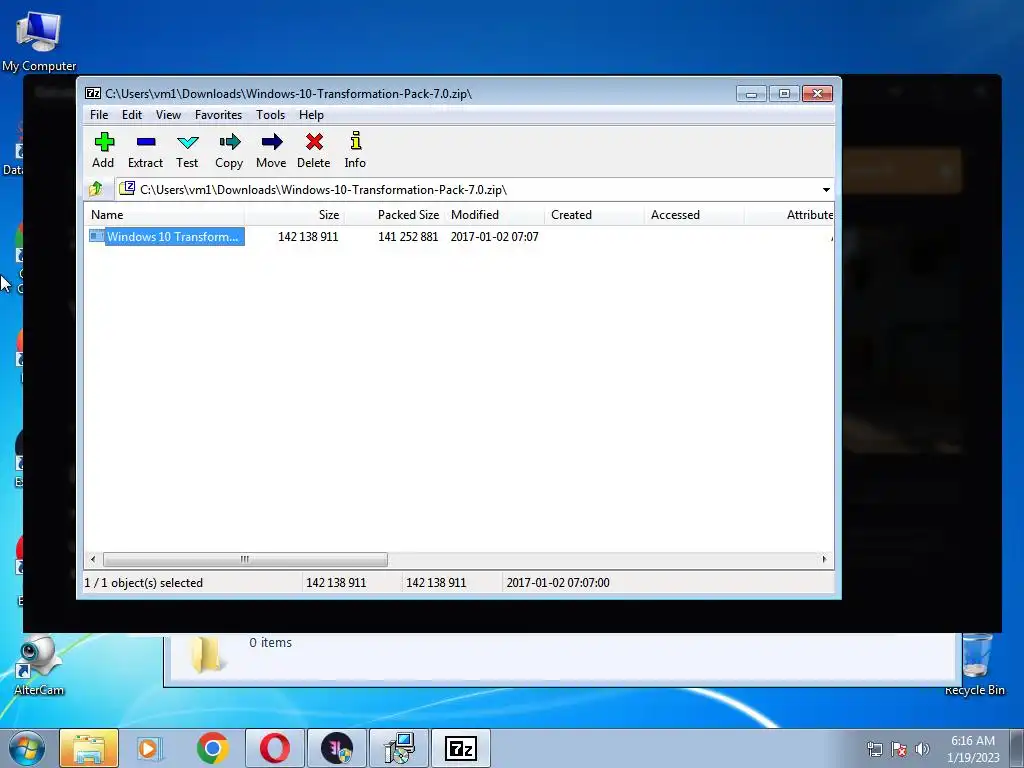1024x768 pixels.
Task: Open the installer setup taskbar icon
Action: click(x=399, y=748)
